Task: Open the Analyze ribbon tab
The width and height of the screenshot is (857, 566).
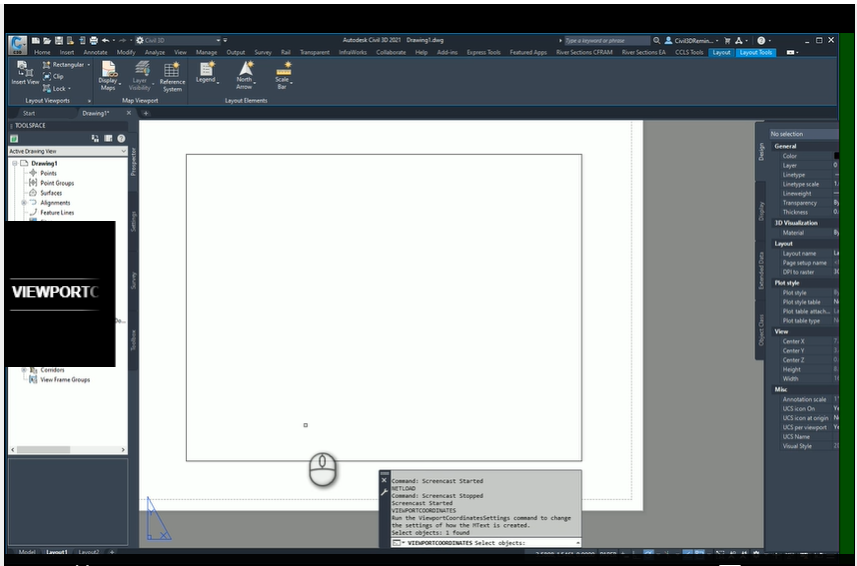Action: point(155,52)
